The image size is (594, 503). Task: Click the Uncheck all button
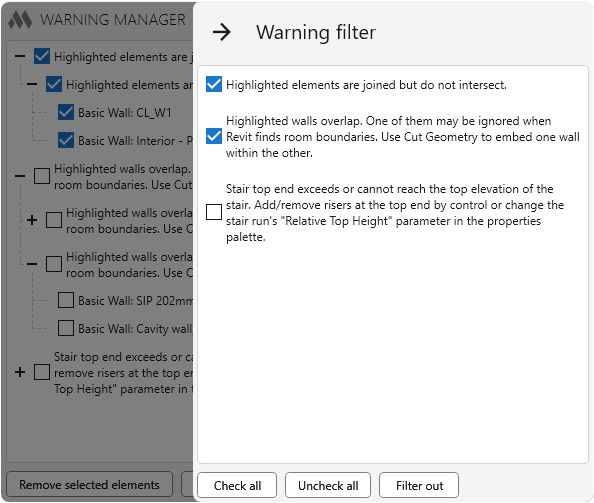pyautogui.click(x=328, y=485)
